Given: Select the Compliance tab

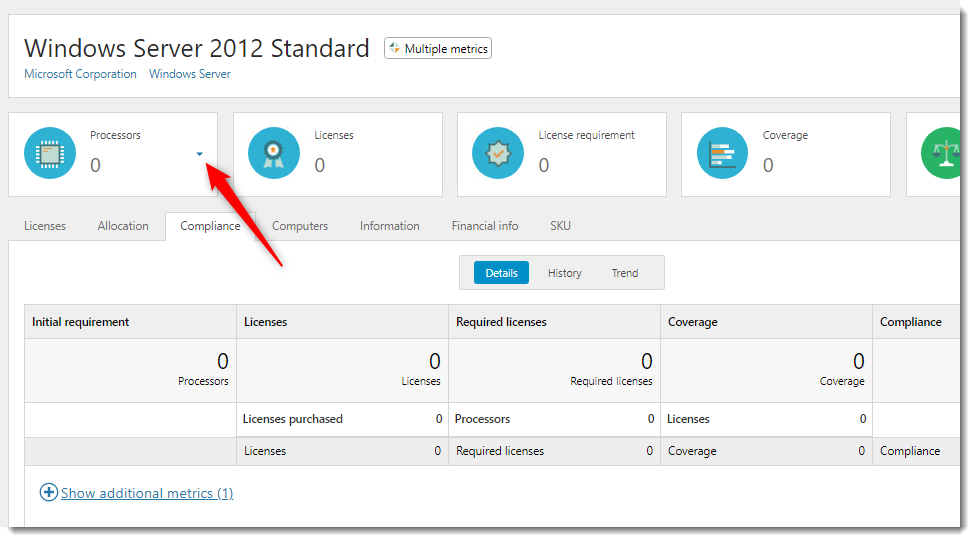Looking at the screenshot, I should (210, 226).
